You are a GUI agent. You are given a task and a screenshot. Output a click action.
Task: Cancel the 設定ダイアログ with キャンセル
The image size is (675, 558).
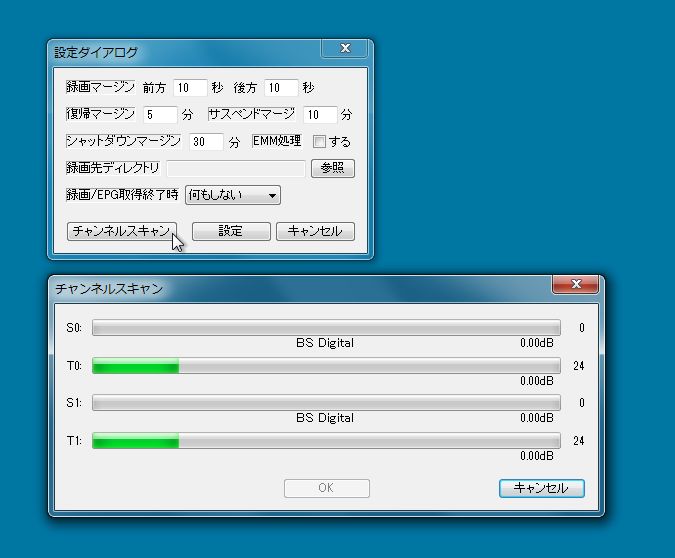click(315, 231)
